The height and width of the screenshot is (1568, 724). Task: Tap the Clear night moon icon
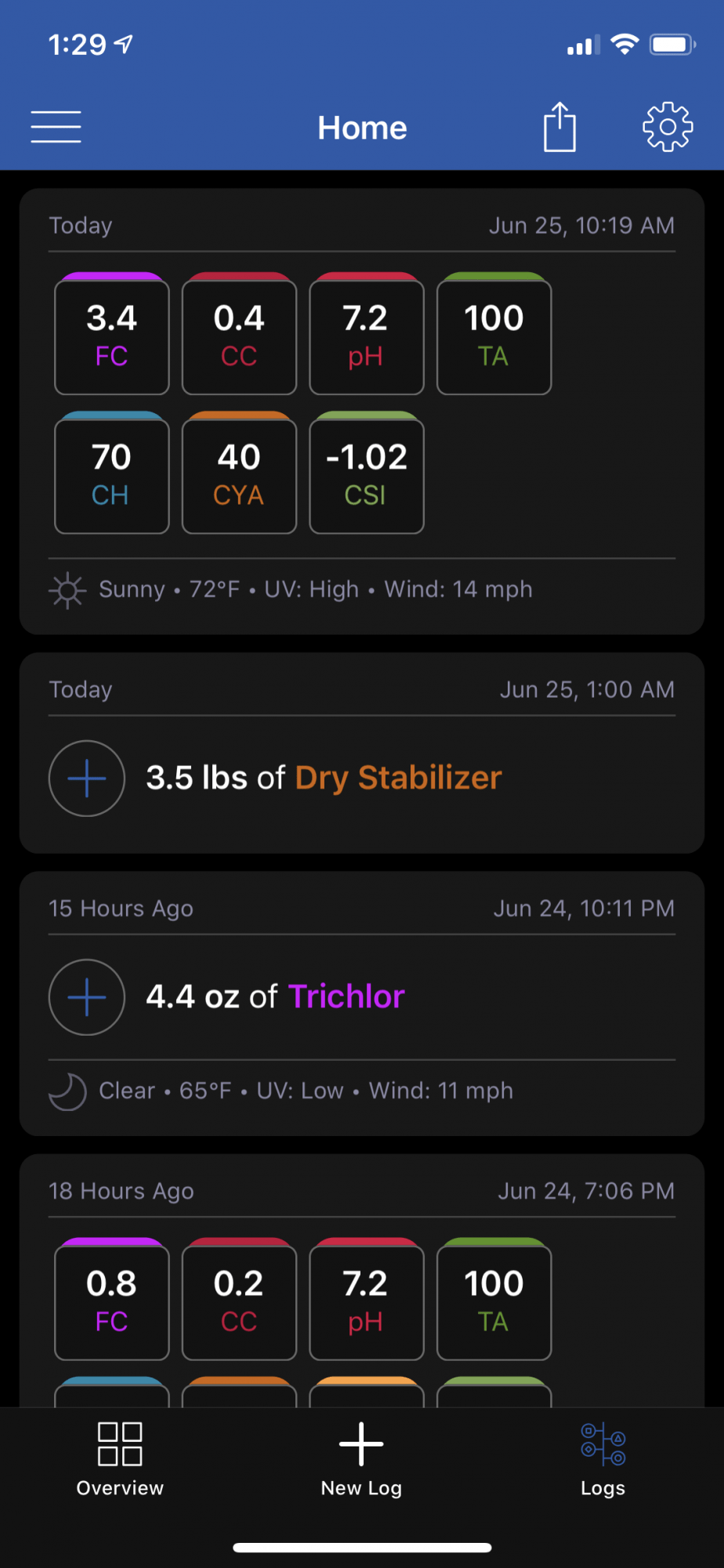pos(67,1091)
